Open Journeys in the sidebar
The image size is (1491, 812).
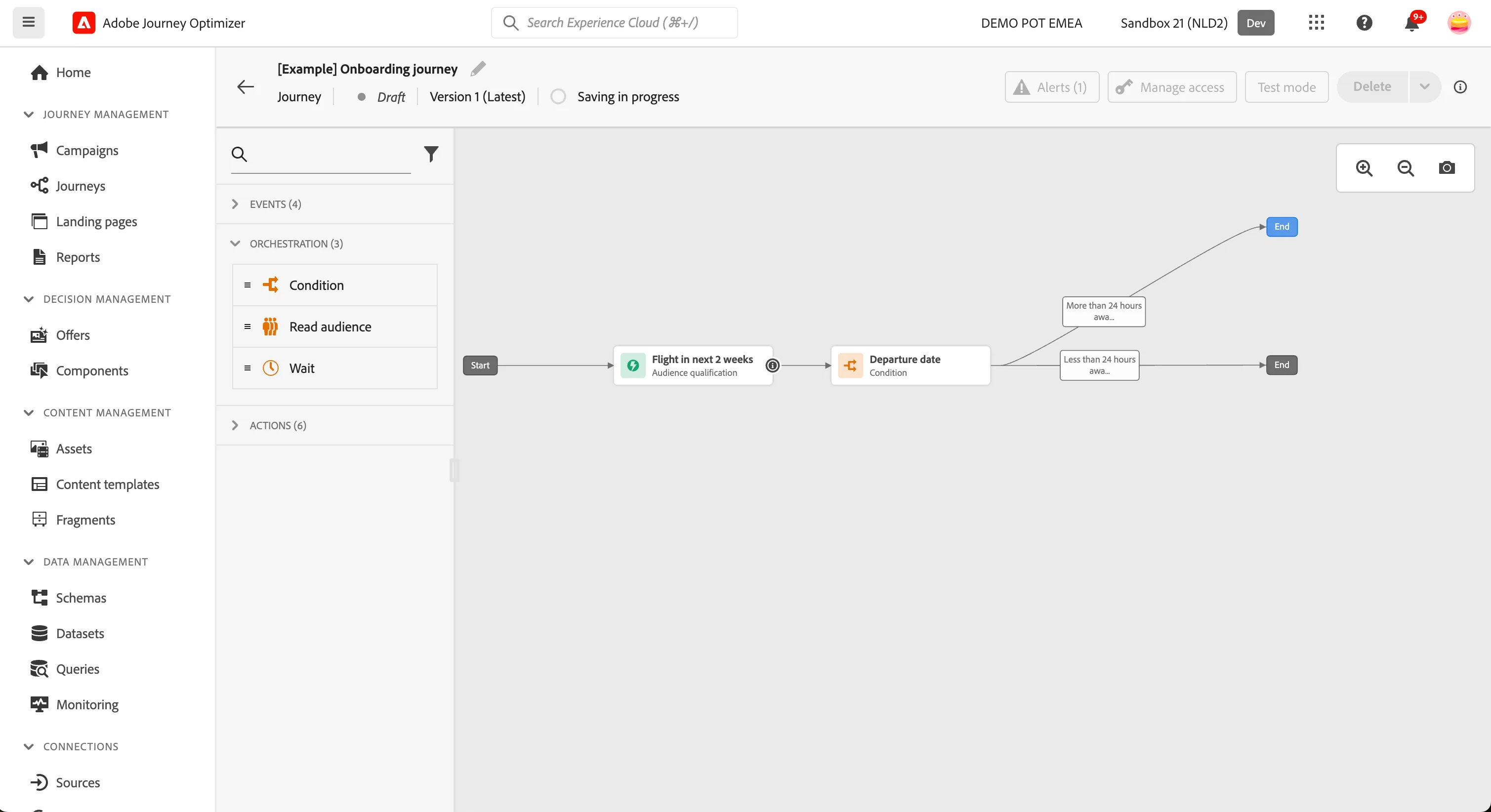click(x=81, y=186)
